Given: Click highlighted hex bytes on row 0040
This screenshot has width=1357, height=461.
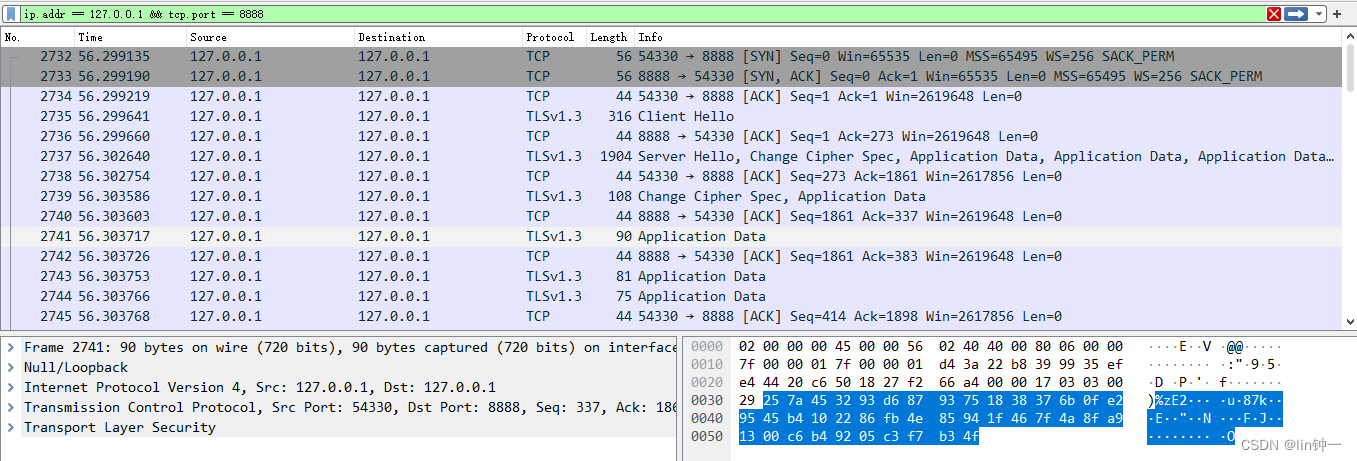Looking at the screenshot, I should [930, 419].
